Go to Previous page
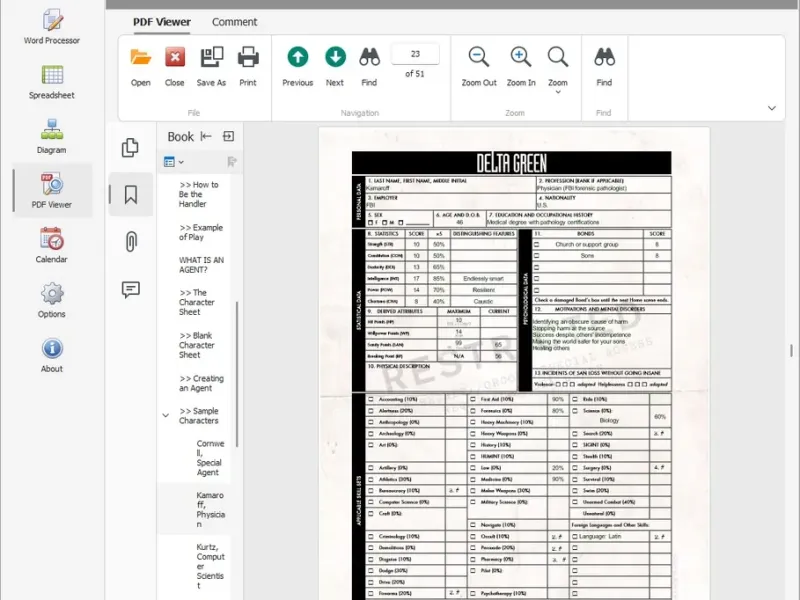 297,66
